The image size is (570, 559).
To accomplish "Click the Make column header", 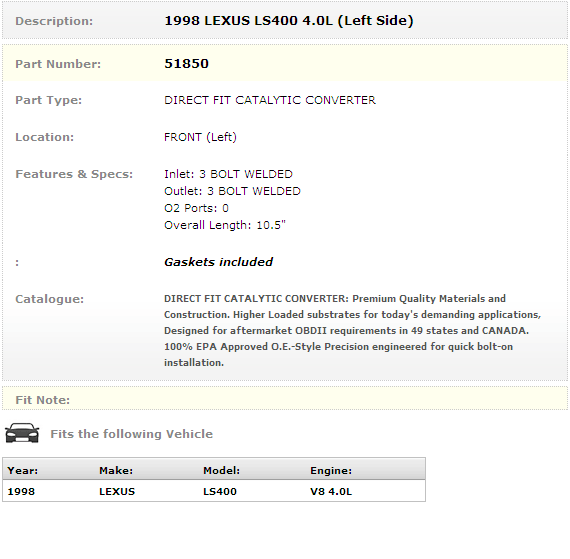I will [116, 470].
